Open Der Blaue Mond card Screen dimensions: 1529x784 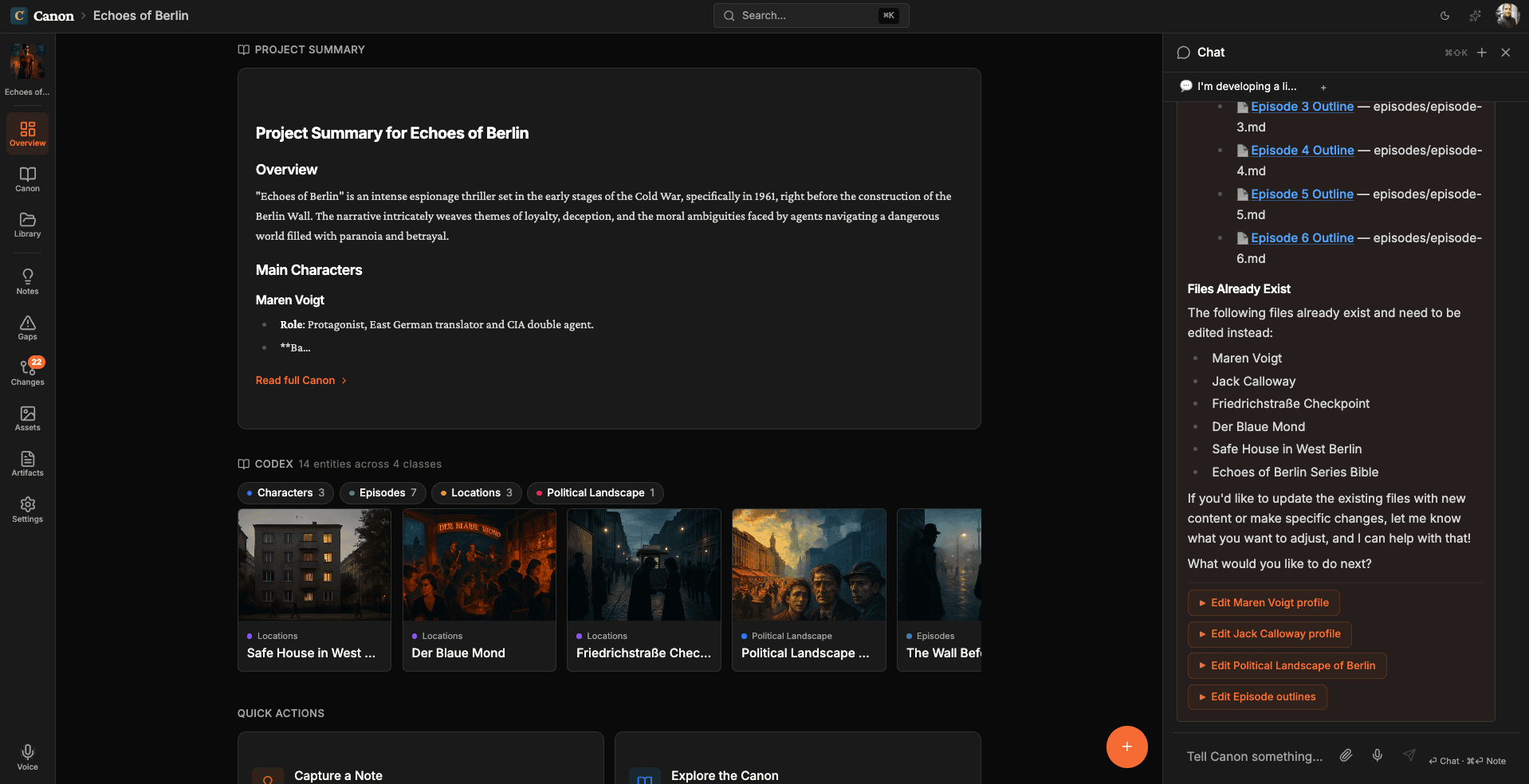coord(479,590)
